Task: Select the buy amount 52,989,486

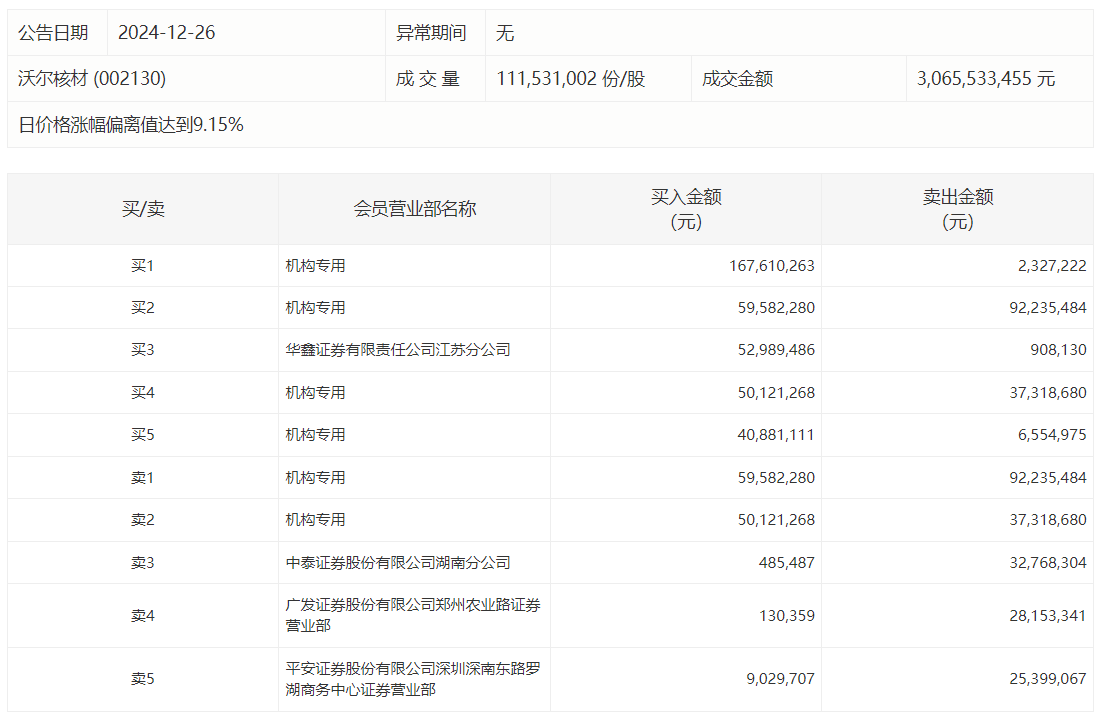Action: pyautogui.click(x=775, y=350)
